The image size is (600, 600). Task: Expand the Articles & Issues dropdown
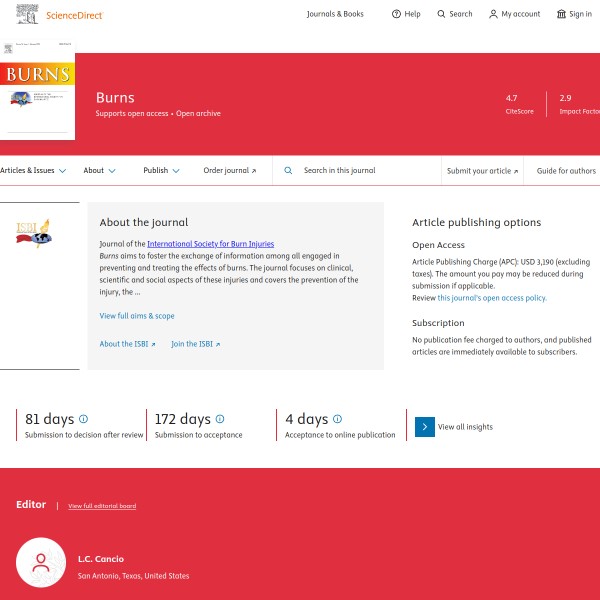click(x=33, y=171)
